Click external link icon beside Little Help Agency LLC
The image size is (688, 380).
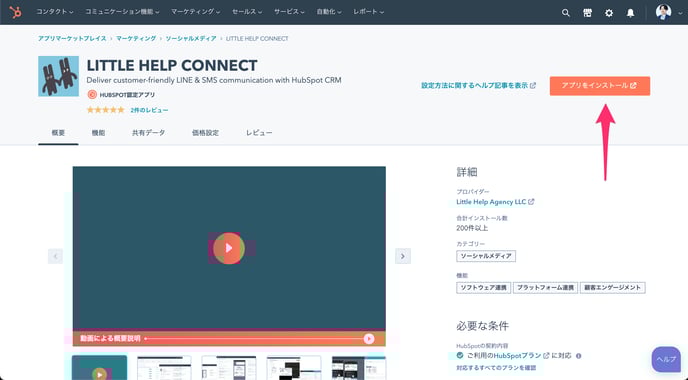(531, 202)
